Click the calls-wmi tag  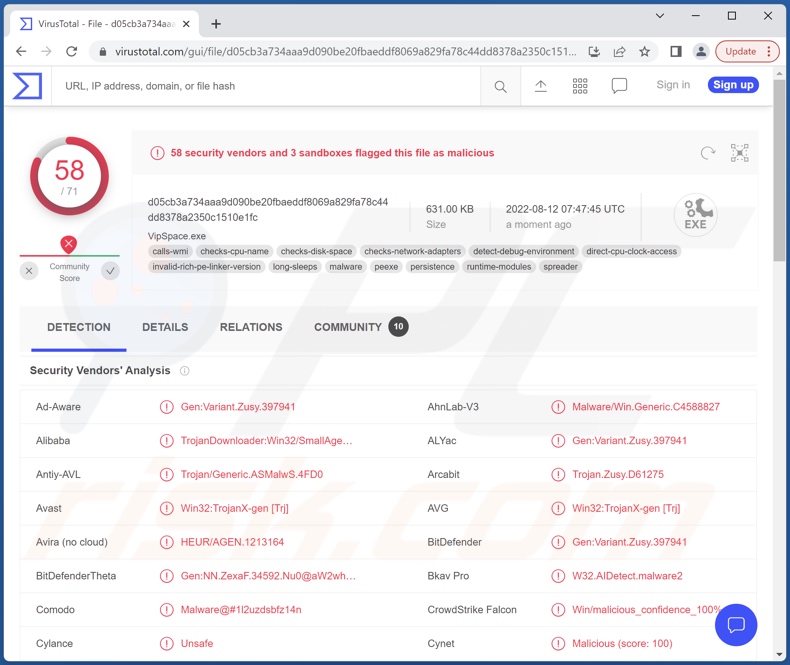[170, 251]
